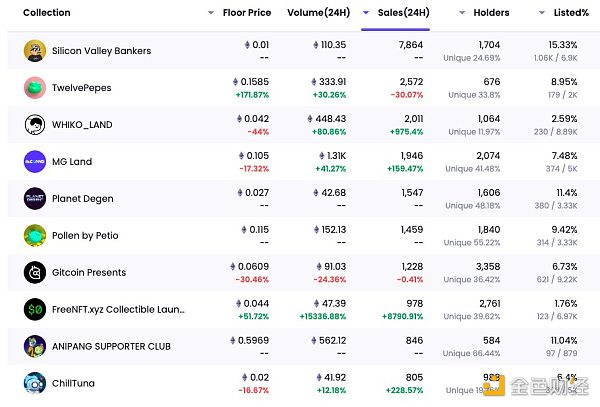
Task: Click the MG Land collection icon
Action: click(35, 161)
